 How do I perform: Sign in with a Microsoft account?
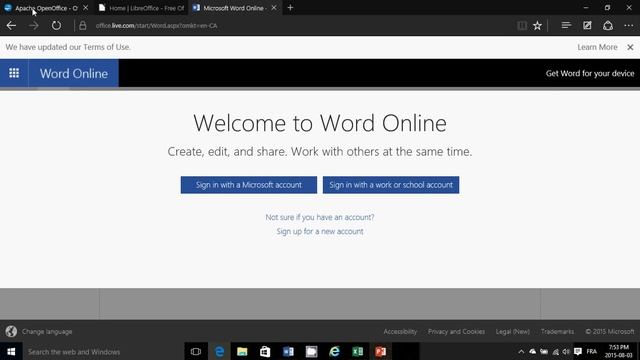click(x=249, y=185)
